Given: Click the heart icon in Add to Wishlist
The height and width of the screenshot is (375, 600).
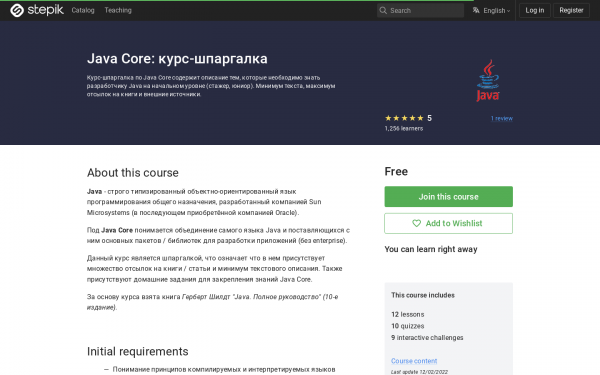Looking at the screenshot, I should [416, 223].
